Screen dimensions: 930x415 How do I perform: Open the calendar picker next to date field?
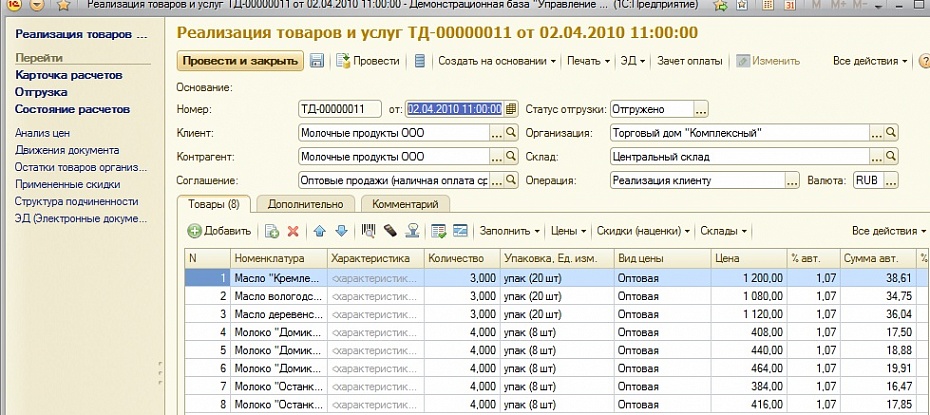pyautogui.click(x=511, y=109)
